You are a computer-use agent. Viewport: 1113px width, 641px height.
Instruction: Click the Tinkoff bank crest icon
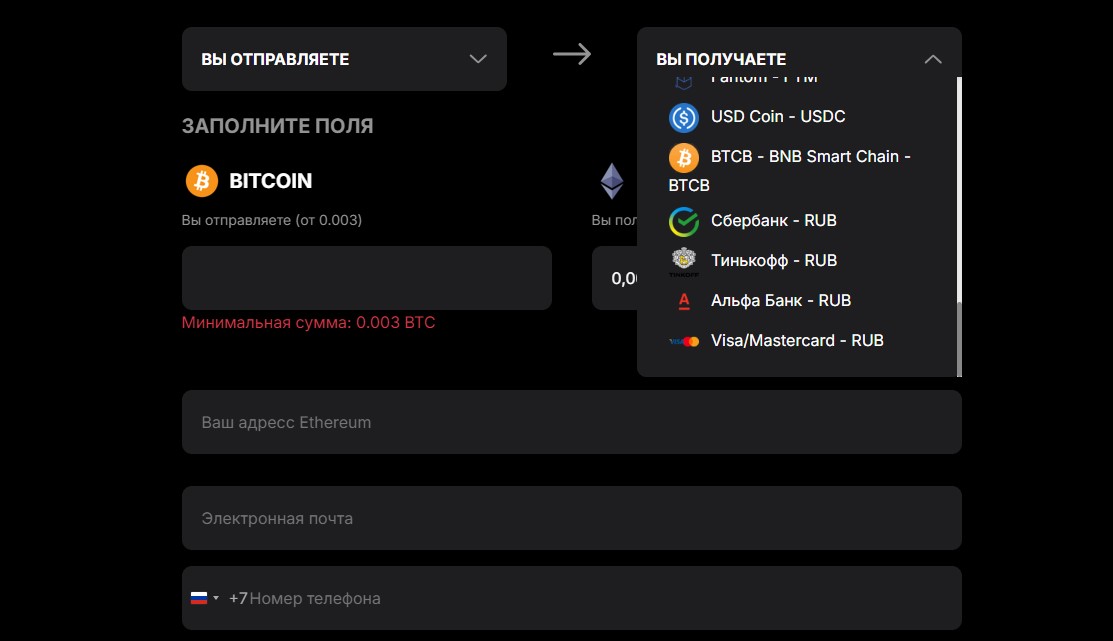pos(684,261)
